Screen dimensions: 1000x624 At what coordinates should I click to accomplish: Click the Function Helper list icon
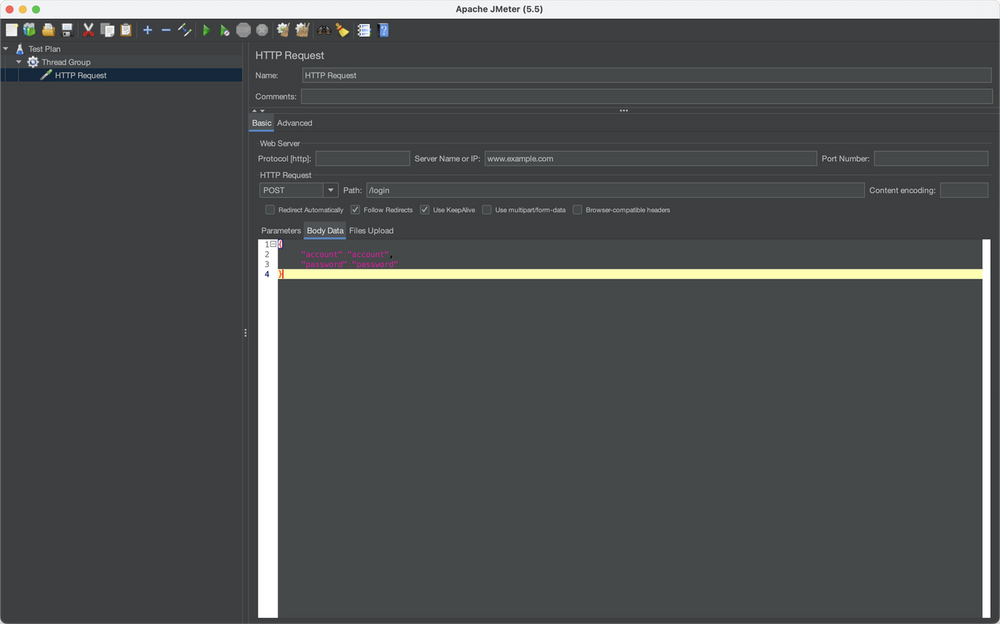(364, 30)
